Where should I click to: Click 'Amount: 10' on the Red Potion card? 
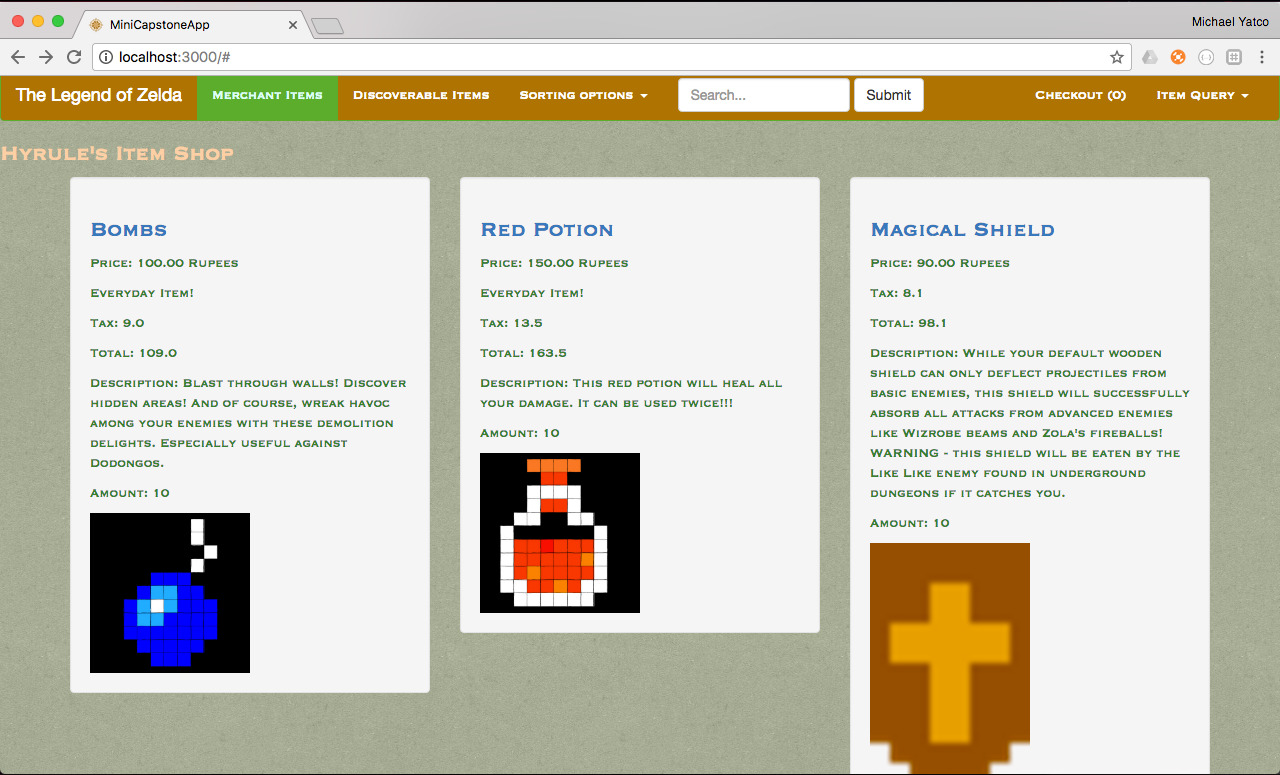pos(520,434)
